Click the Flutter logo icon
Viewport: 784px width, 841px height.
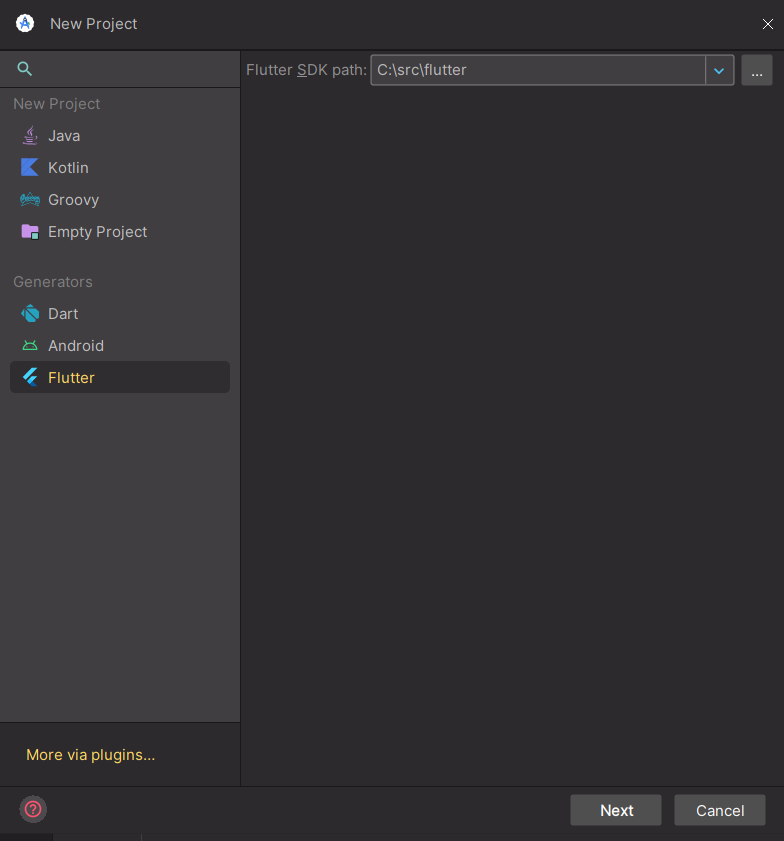tap(30, 377)
